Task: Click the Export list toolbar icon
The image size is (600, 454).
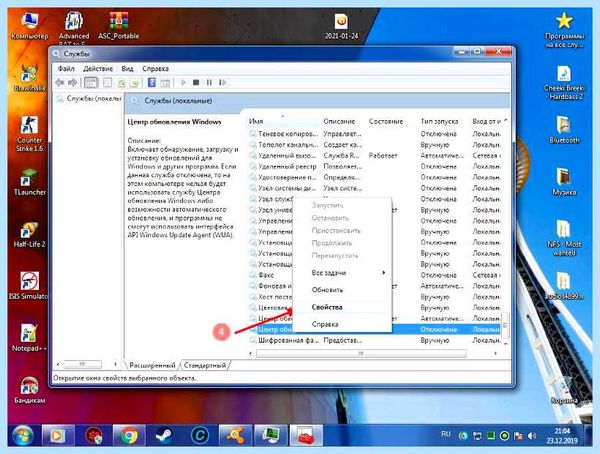Action: coord(135,82)
